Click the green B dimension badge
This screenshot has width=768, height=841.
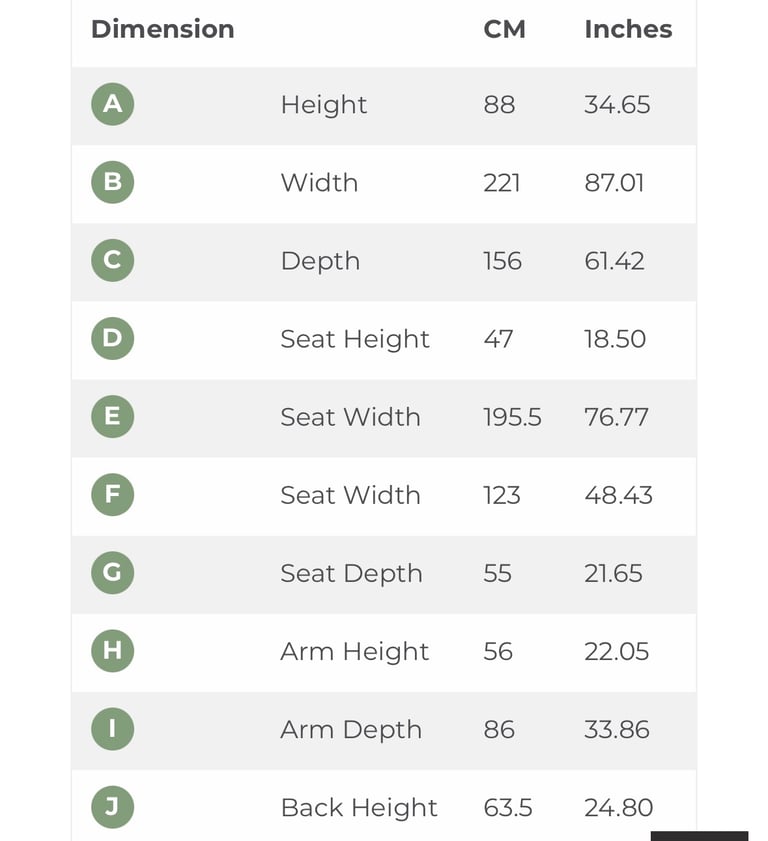113,182
